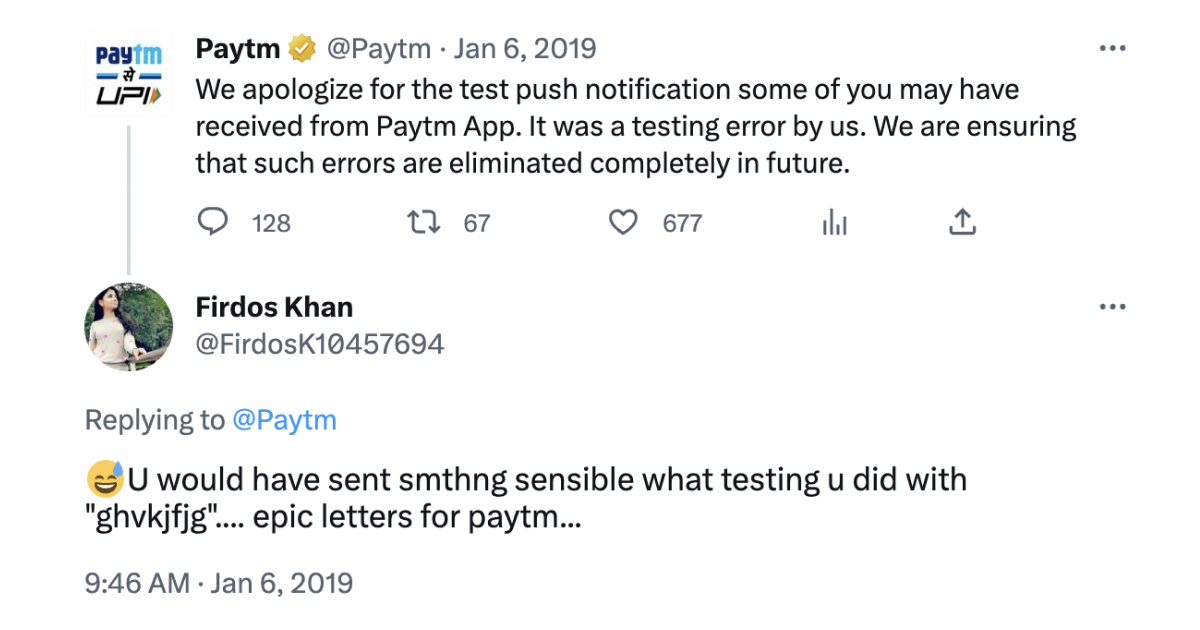Open the more options icon on Paytm's tweet
The width and height of the screenshot is (1200, 630).
tap(1113, 46)
